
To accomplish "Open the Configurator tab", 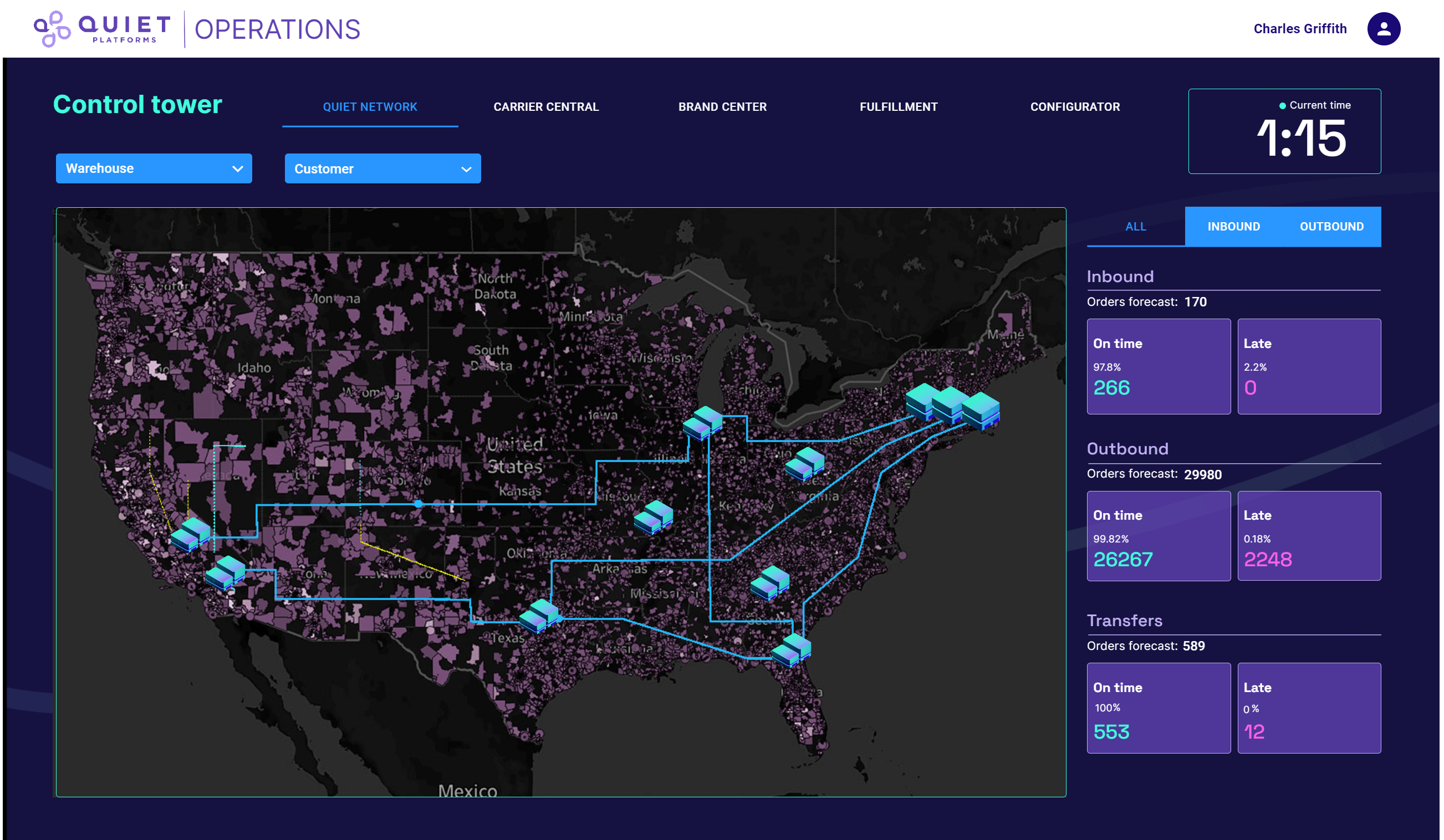I will point(1075,107).
